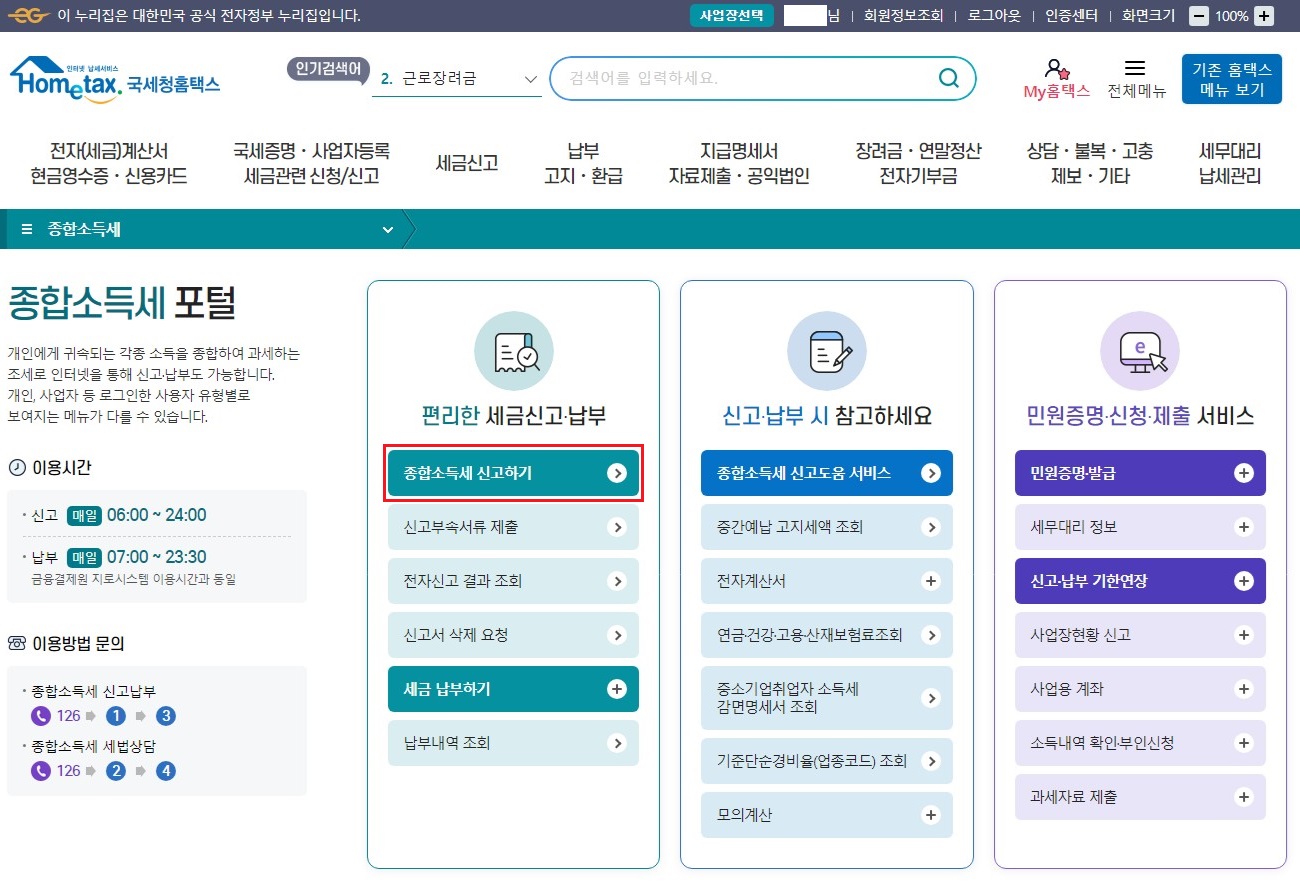Click arrow icon on 종합소득세 신고도움 서비스
Image resolution: width=1300 pixels, height=885 pixels.
click(x=931, y=473)
